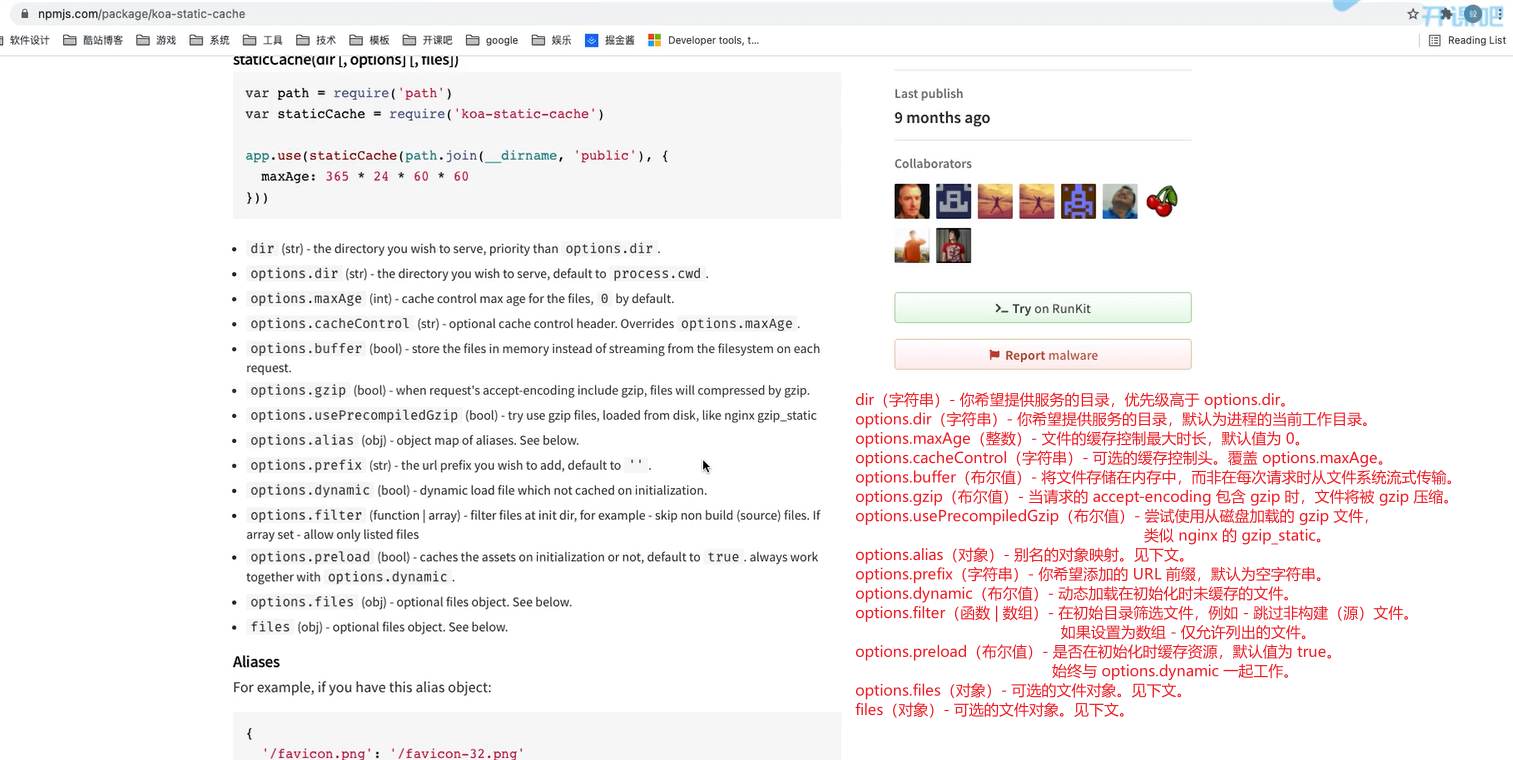Open the 开课吧 bookmarks folder
Viewport: 1513px width, 760px height.
point(425,40)
